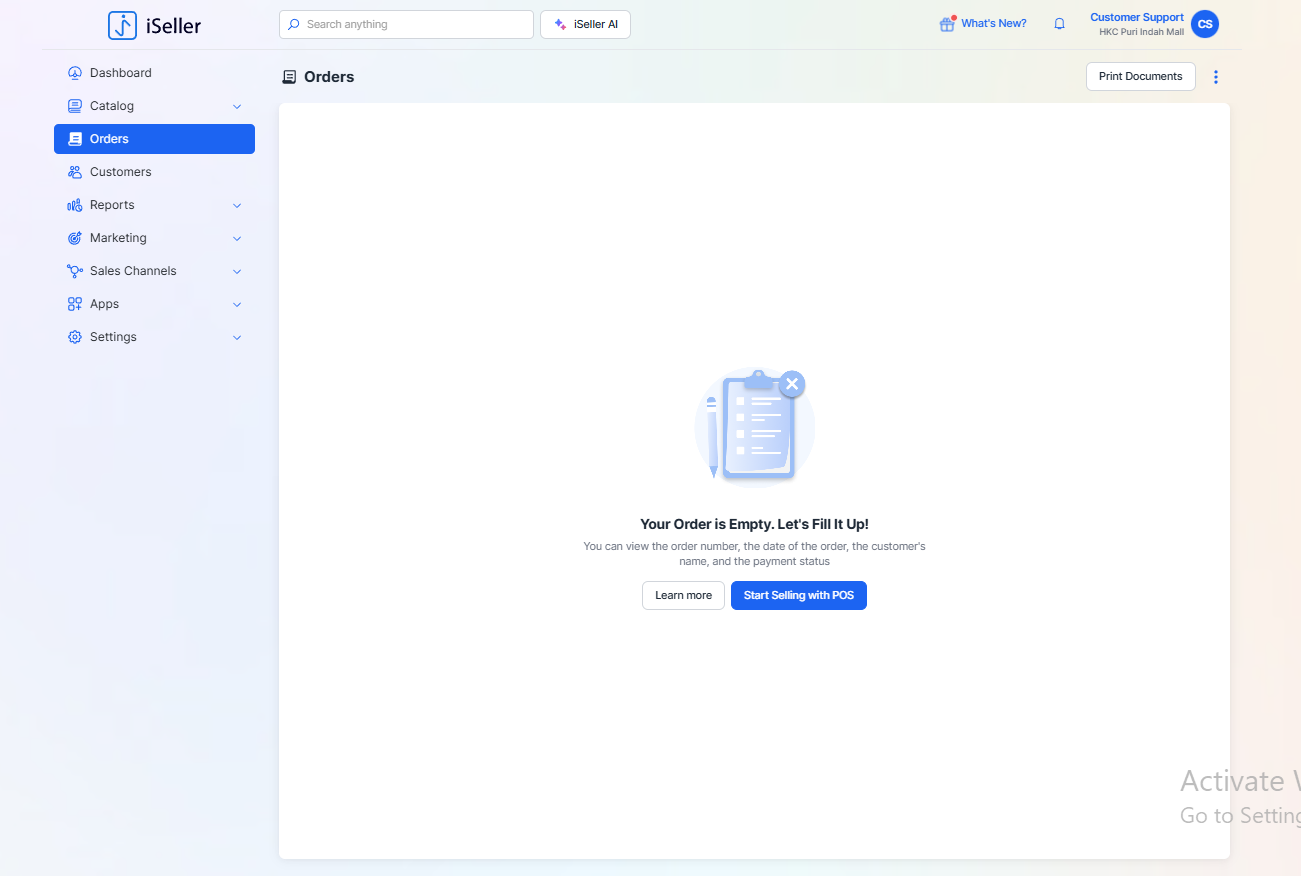Click the Print Documents button
This screenshot has width=1301, height=876.
click(x=1140, y=77)
